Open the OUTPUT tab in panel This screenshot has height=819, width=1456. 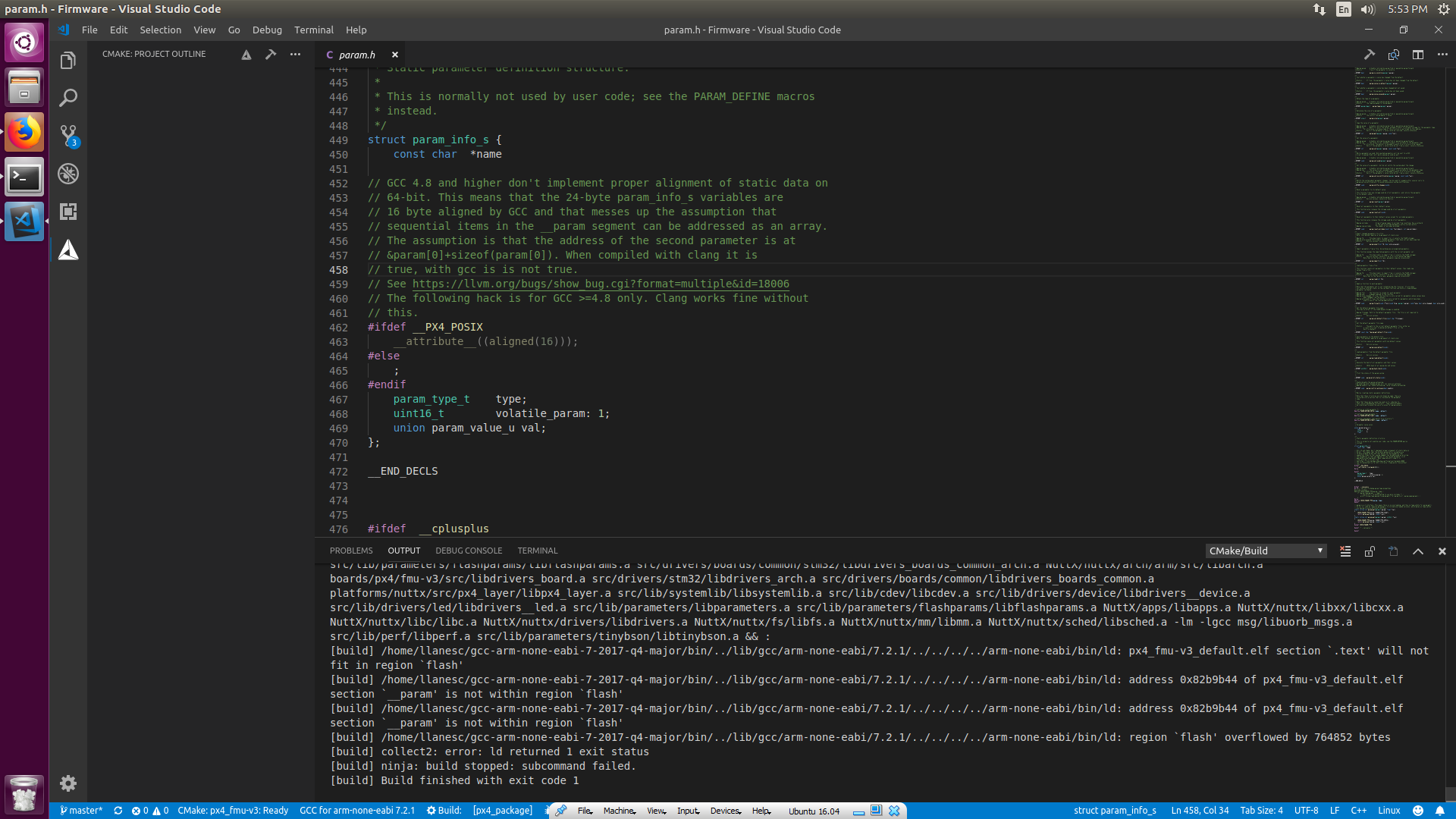[x=403, y=550]
